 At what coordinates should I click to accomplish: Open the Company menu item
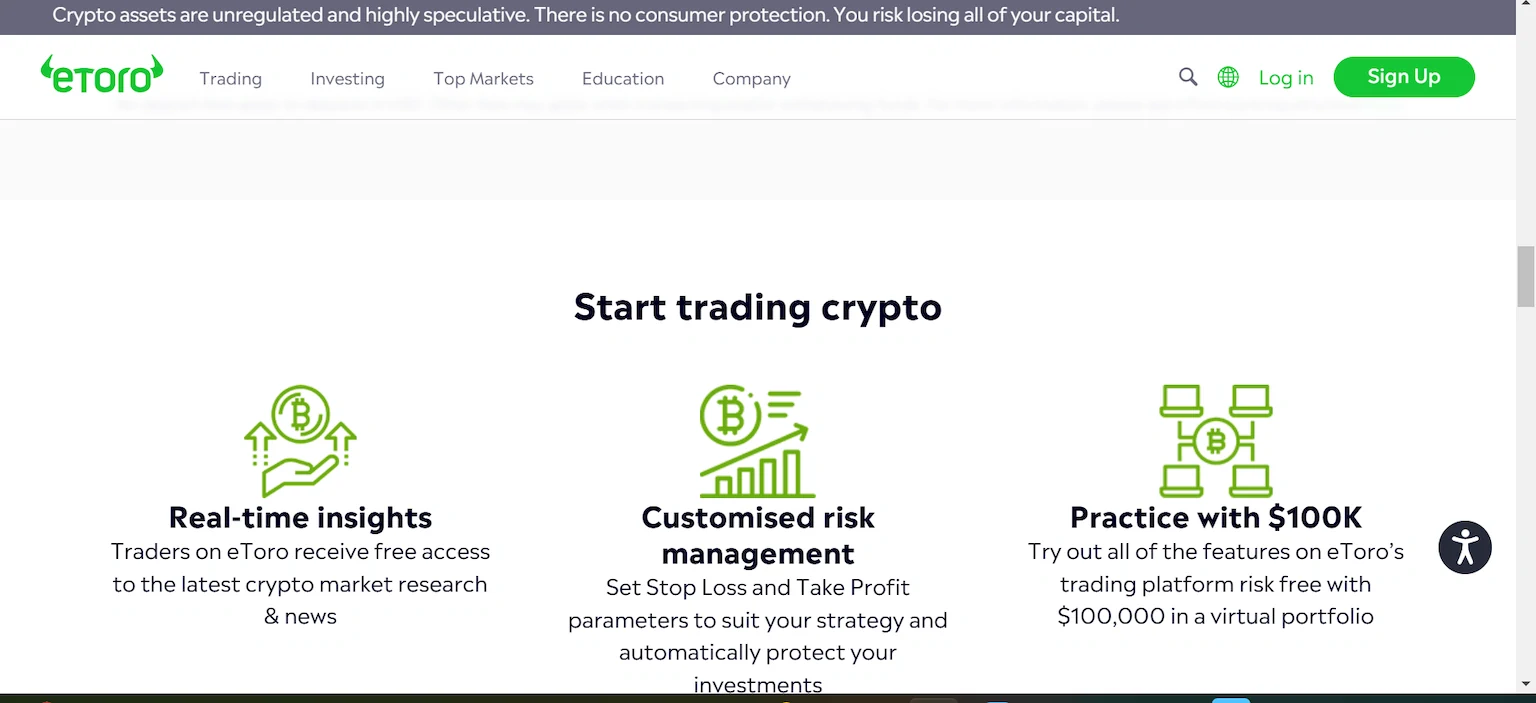[751, 78]
